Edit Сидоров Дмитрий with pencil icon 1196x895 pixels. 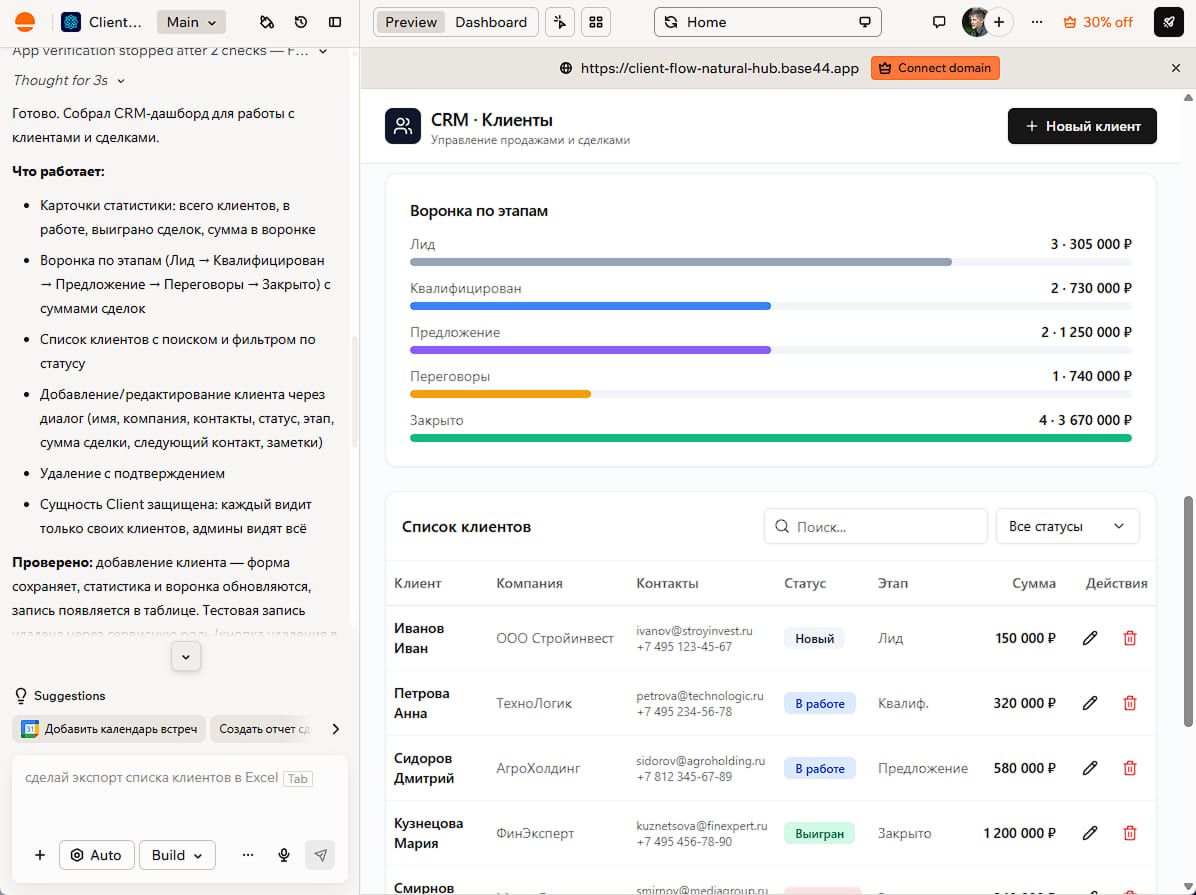[x=1090, y=768]
